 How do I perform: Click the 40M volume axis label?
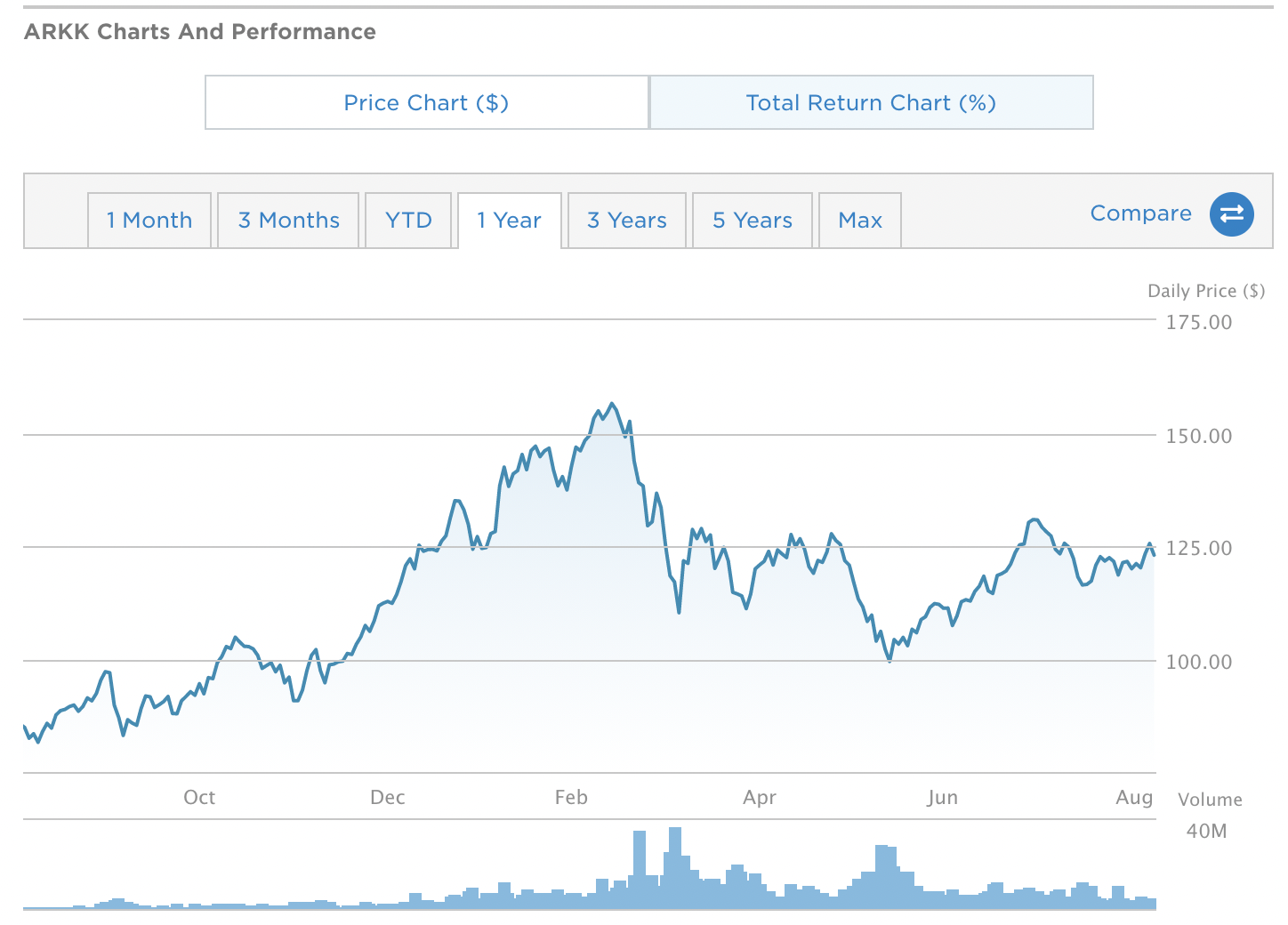(x=1206, y=831)
